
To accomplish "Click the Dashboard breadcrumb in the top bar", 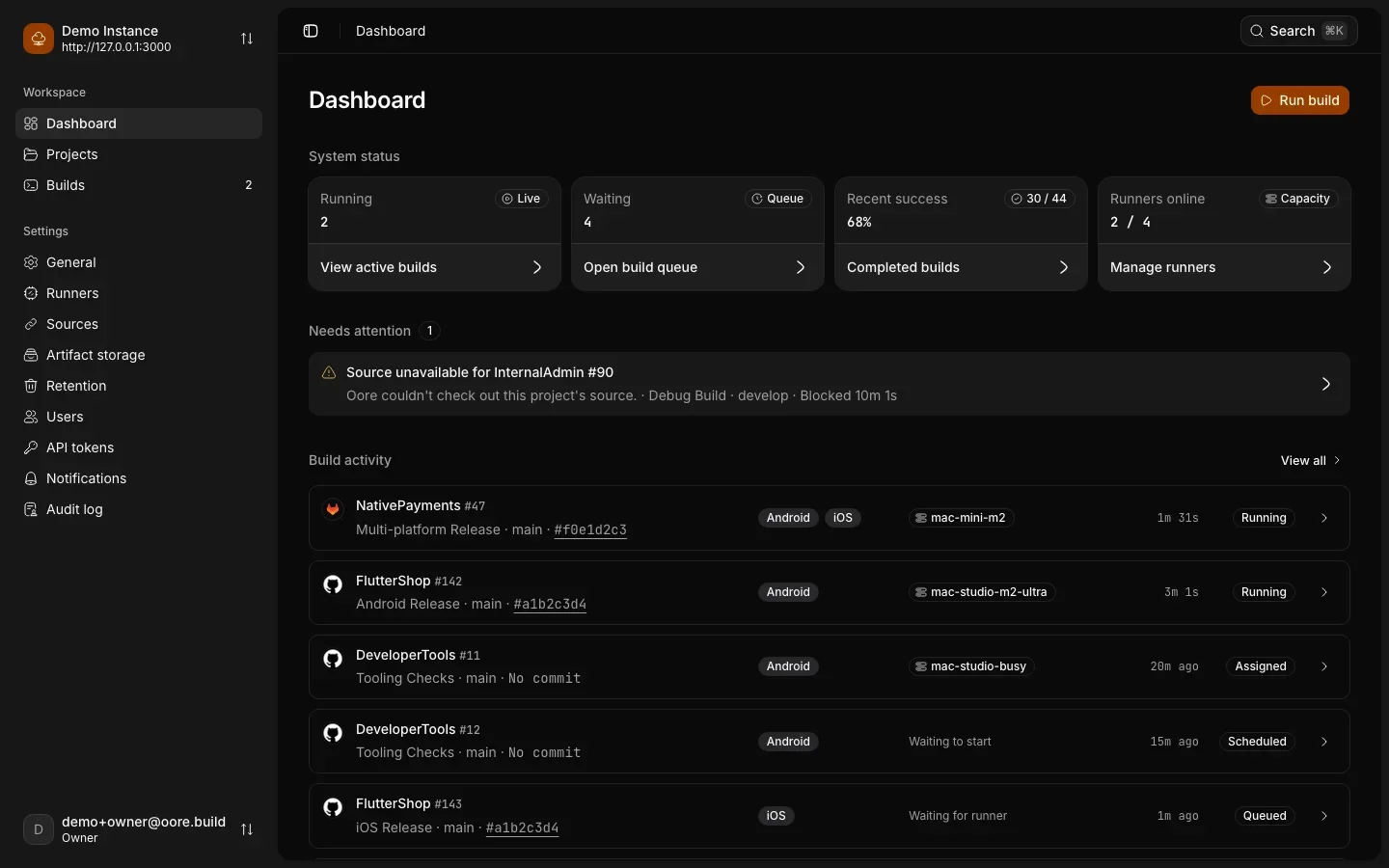I will pos(391,31).
